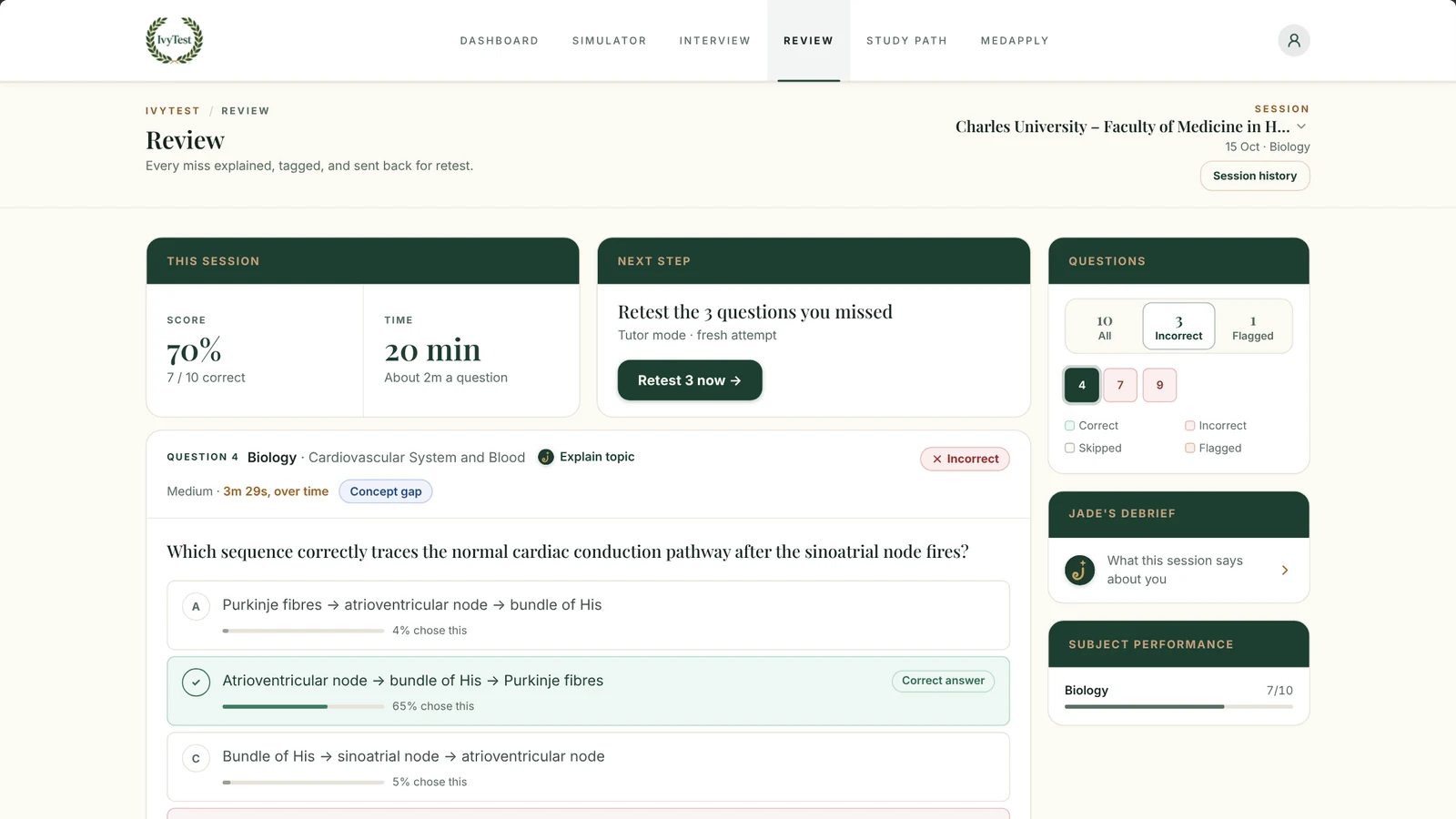1456x819 pixels.
Task: Expand the session selector chevron
Action: click(1301, 126)
